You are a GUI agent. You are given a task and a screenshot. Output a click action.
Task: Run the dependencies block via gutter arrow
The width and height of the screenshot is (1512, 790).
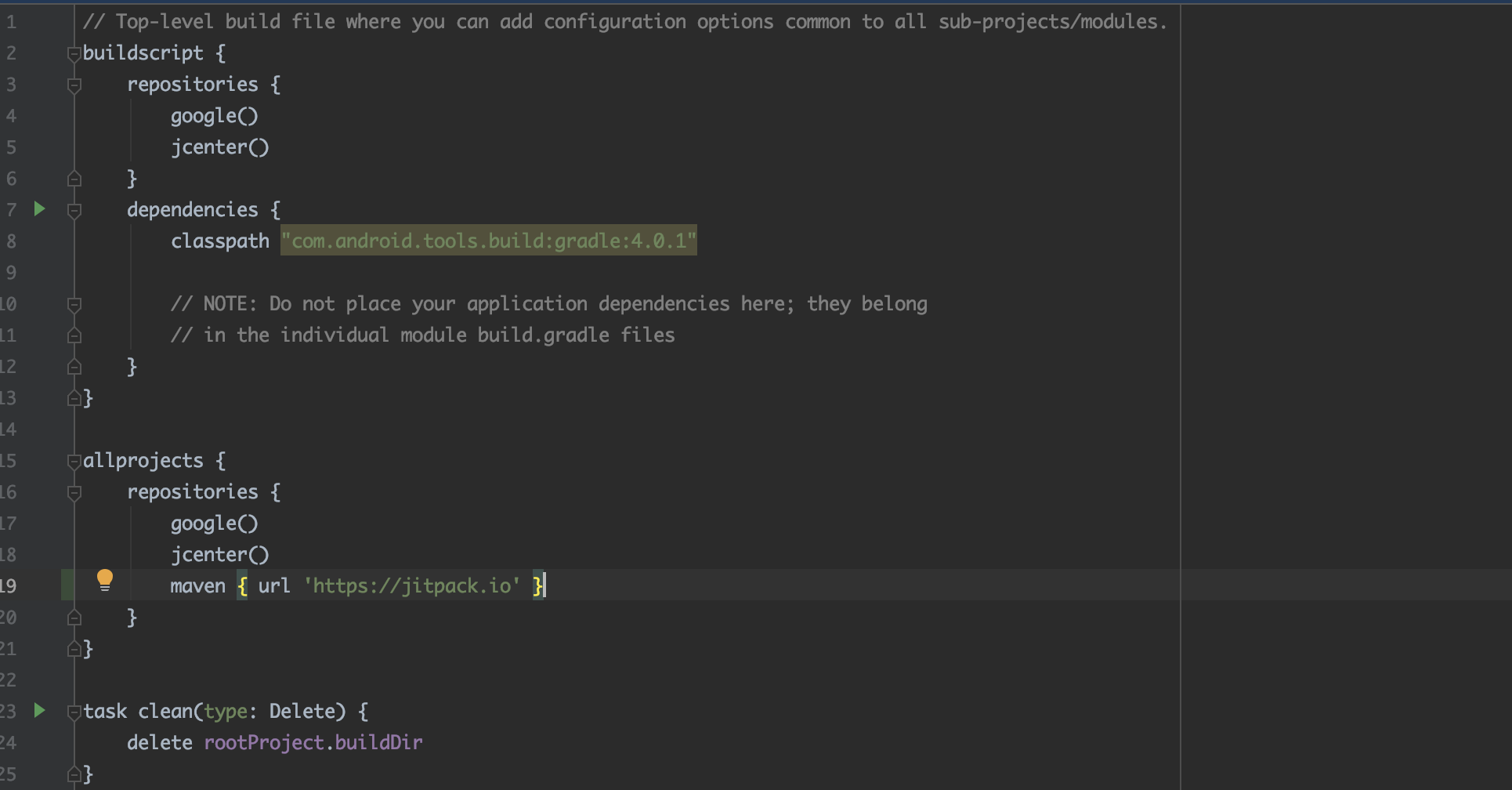39,208
